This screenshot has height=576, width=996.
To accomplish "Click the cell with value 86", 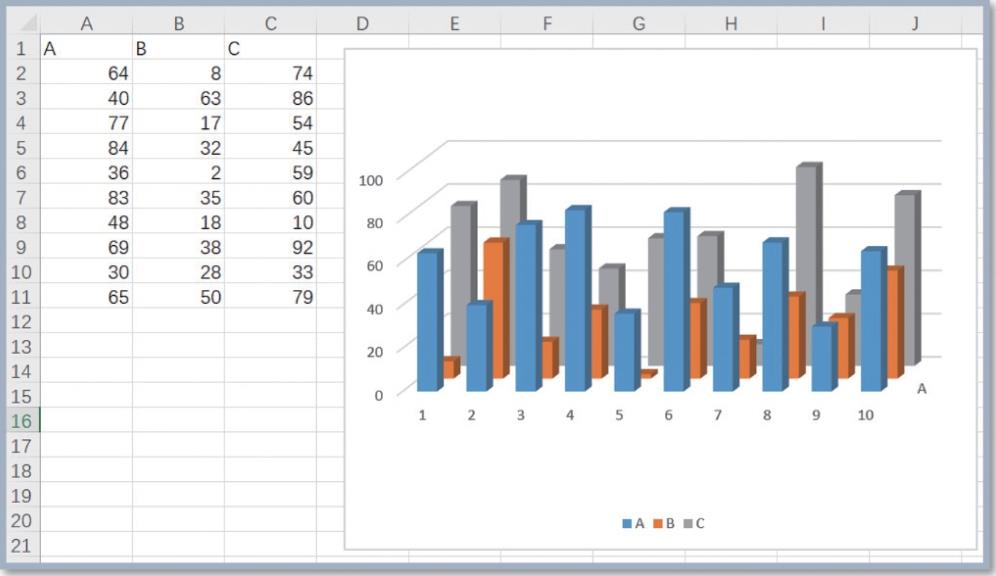I will pyautogui.click(x=271, y=98).
